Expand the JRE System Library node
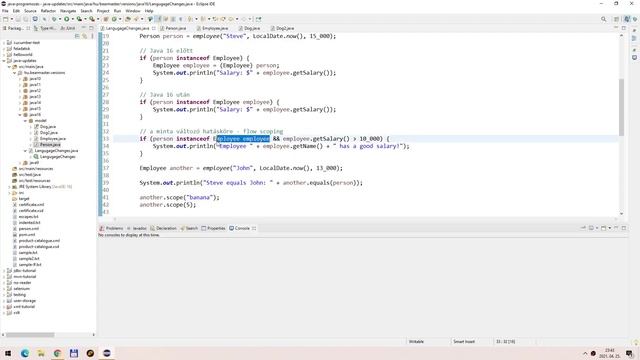 click(9, 187)
